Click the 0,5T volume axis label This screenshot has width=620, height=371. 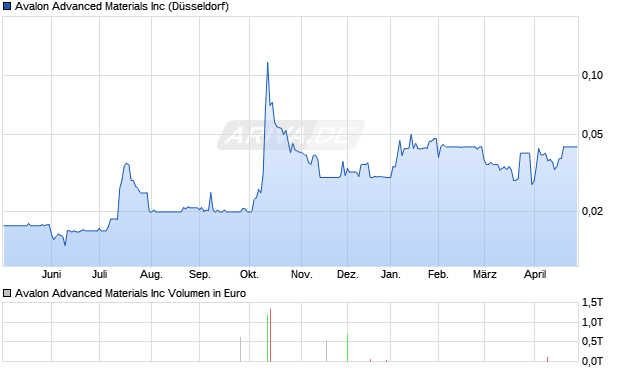tap(592, 341)
